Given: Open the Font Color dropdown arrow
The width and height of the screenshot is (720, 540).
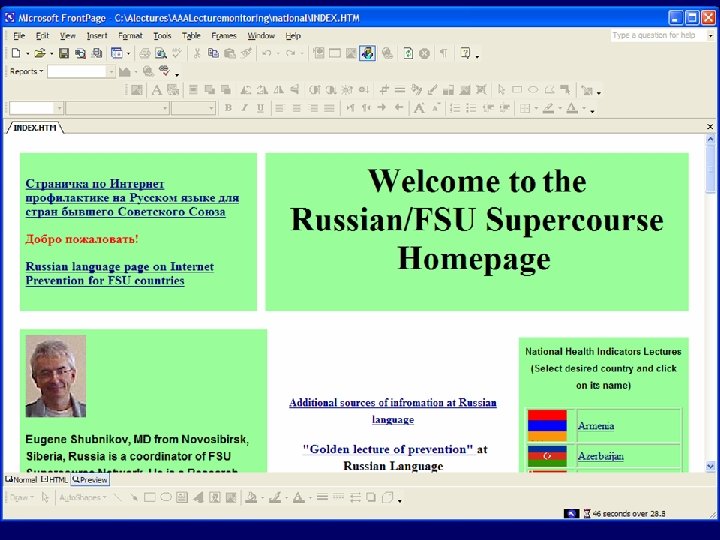Looking at the screenshot, I should pyautogui.click(x=584, y=109).
